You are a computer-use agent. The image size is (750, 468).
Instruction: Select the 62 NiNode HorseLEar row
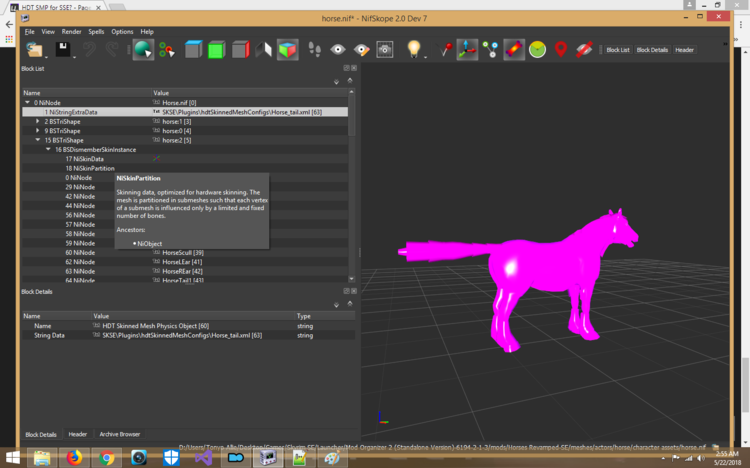(x=185, y=262)
